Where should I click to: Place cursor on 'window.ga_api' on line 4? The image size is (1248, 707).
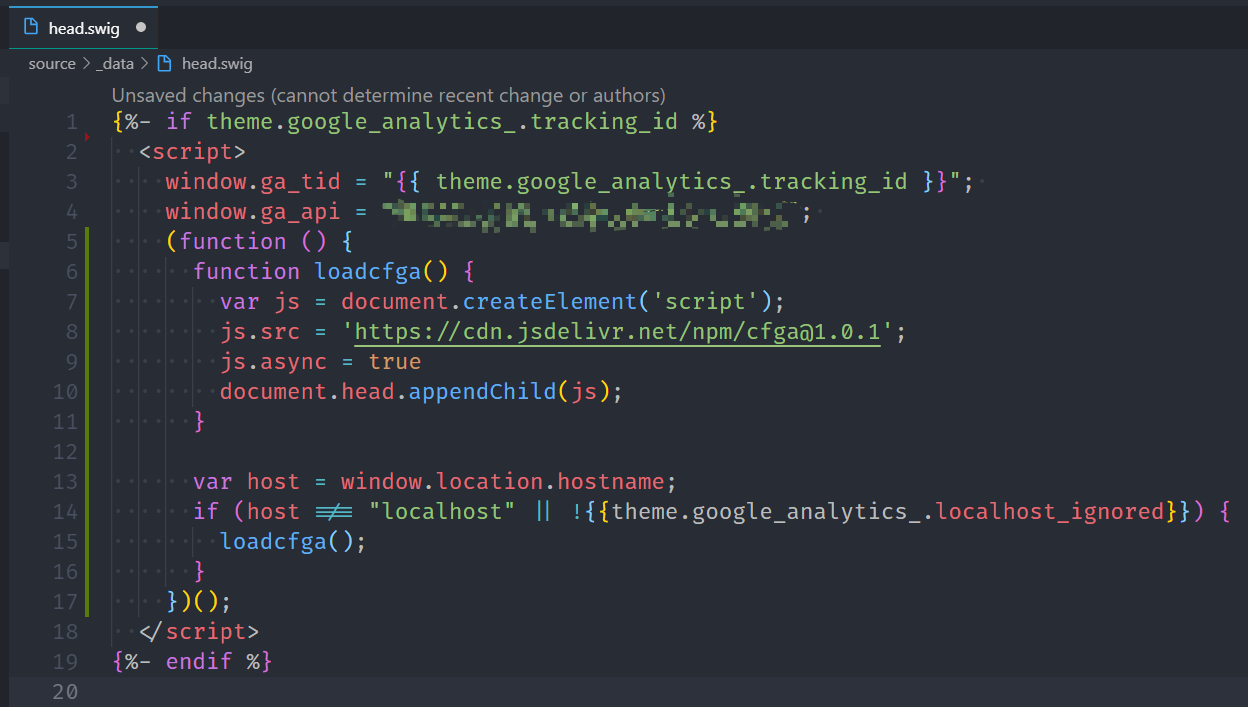[x=253, y=212]
